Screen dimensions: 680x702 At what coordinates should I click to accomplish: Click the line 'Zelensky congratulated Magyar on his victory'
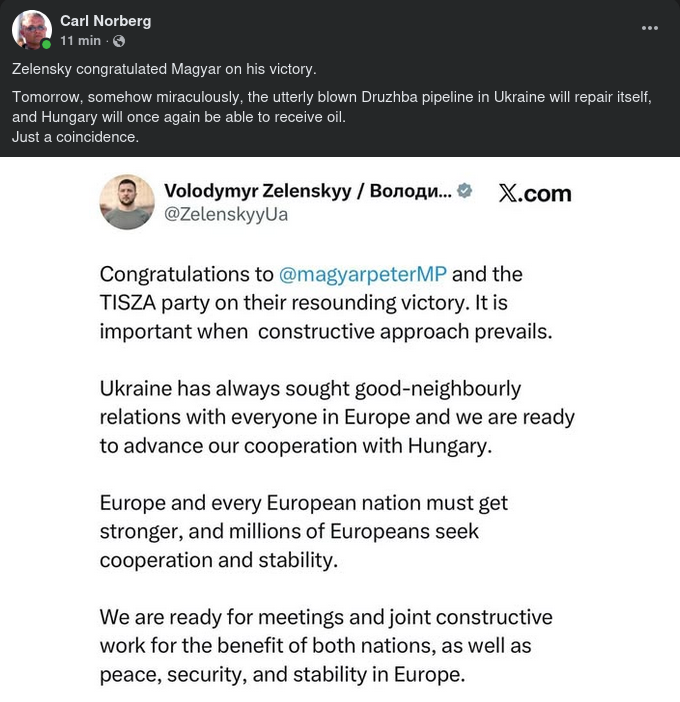coord(164,69)
